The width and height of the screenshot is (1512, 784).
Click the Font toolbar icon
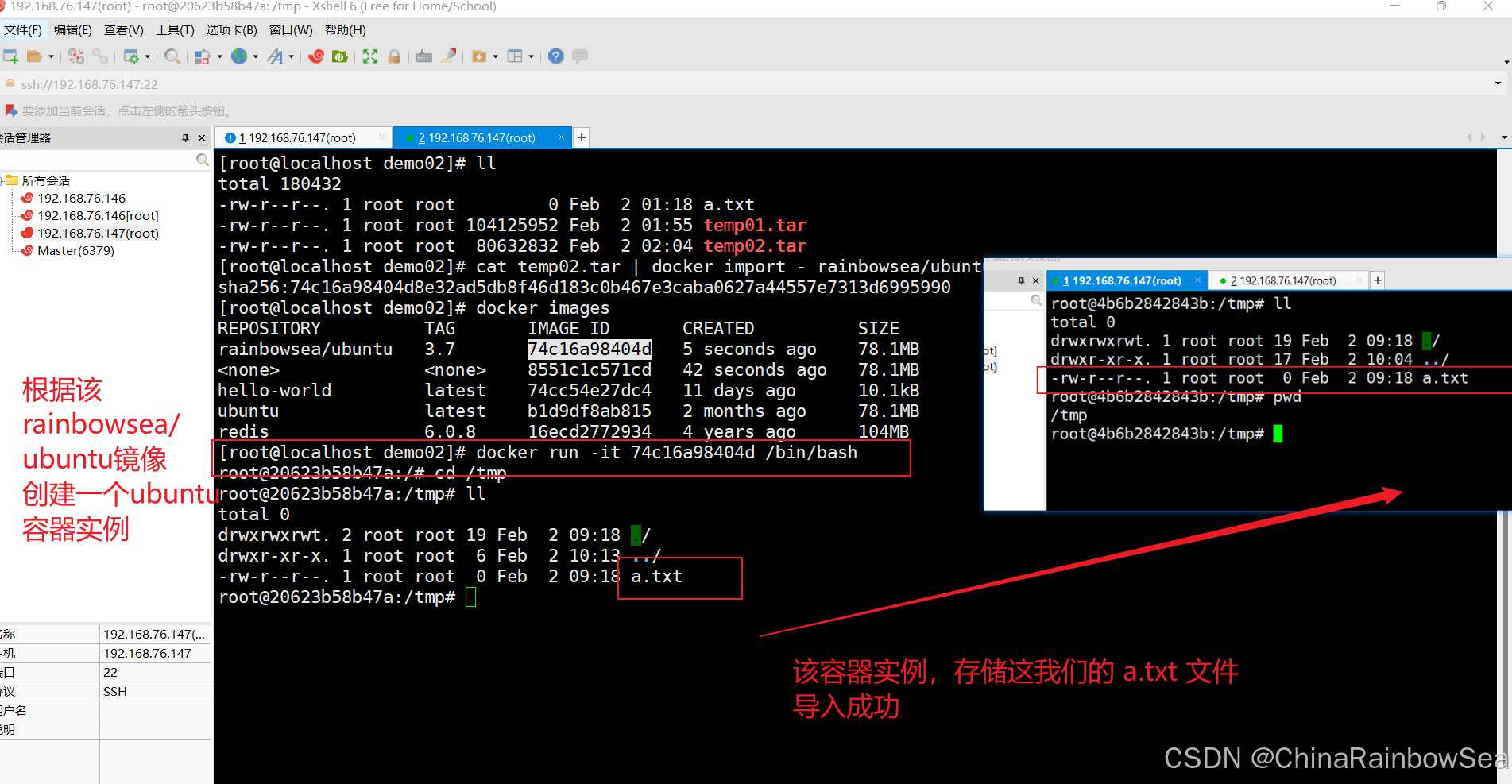tap(276, 56)
